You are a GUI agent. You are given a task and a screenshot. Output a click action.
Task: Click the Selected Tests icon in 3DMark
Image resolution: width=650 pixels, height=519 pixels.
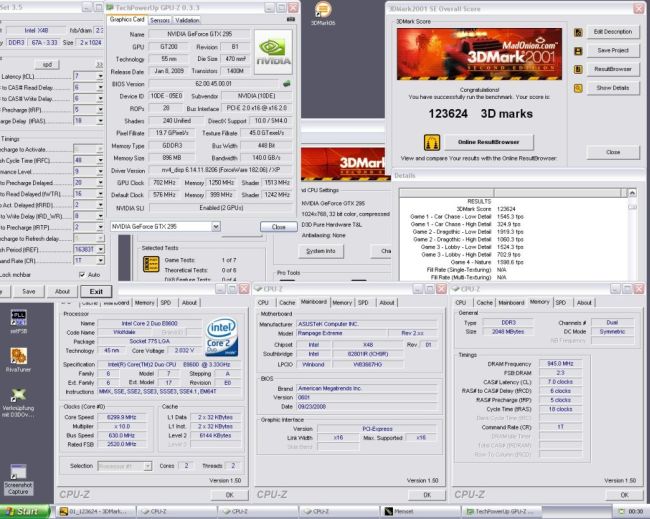click(x=151, y=264)
